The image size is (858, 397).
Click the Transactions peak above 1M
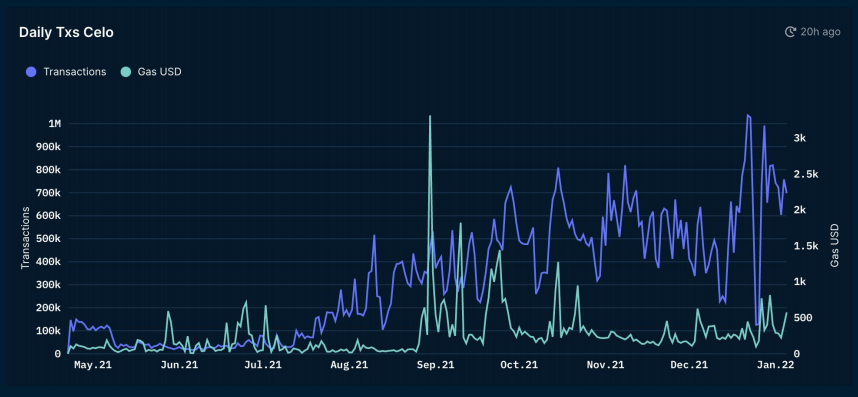(747, 115)
